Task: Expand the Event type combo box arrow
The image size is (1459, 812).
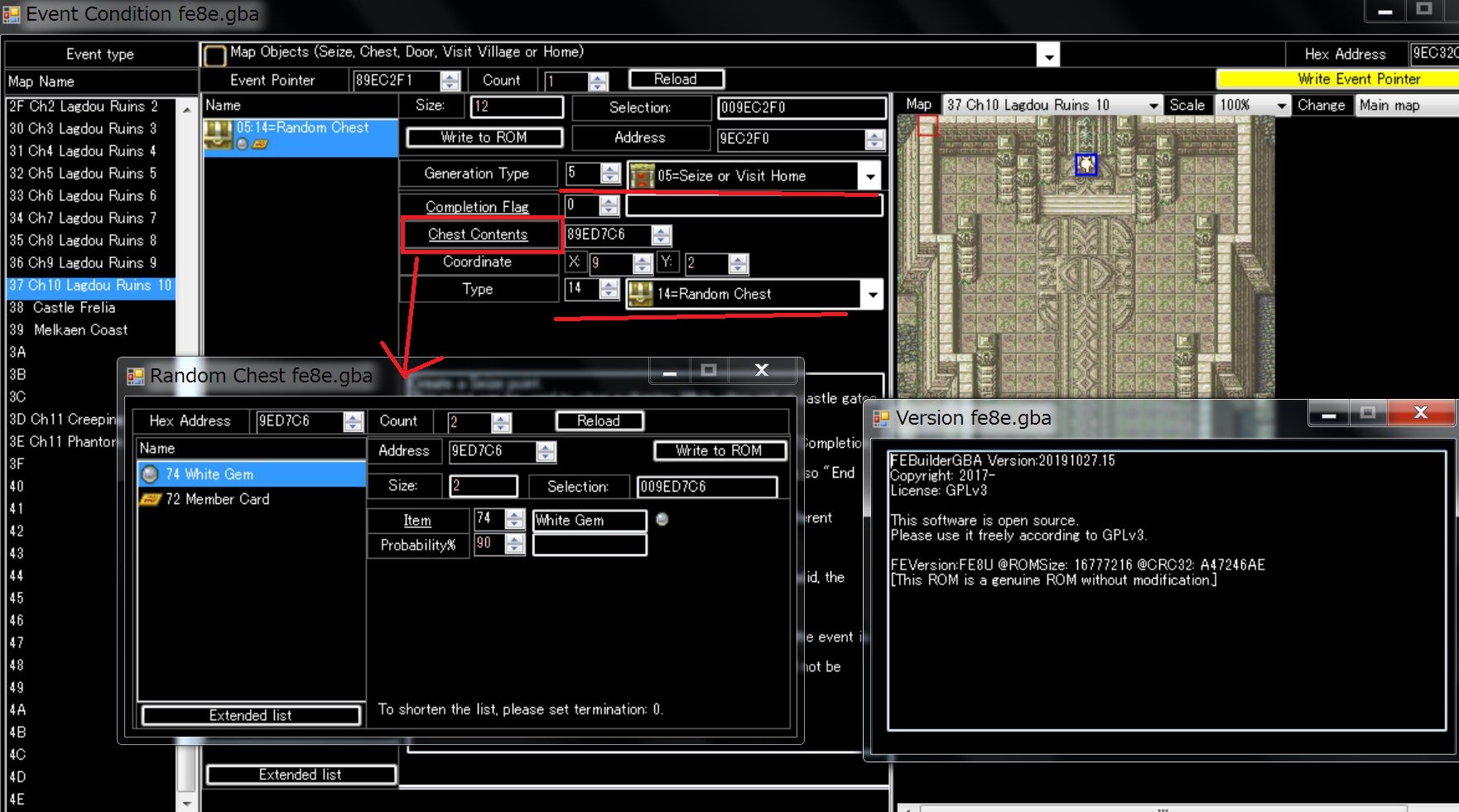Action: pyautogui.click(x=1048, y=55)
